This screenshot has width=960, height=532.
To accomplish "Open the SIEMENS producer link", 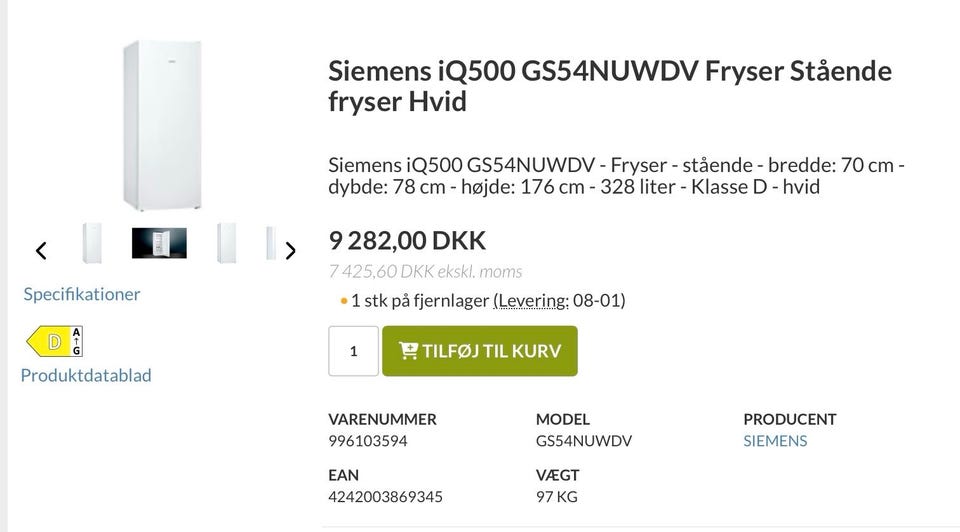I will (775, 441).
